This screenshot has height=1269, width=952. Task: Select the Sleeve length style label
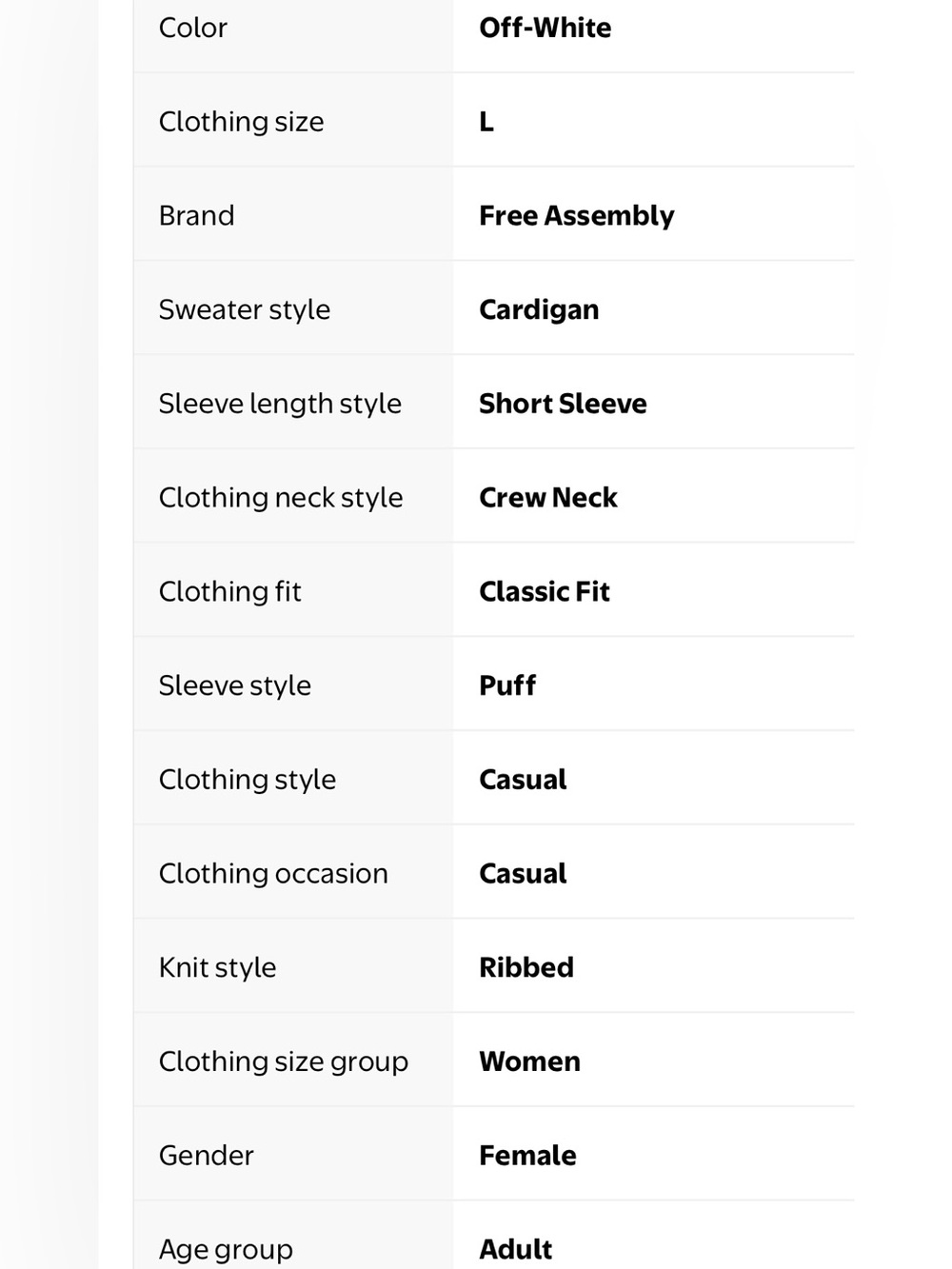point(280,404)
